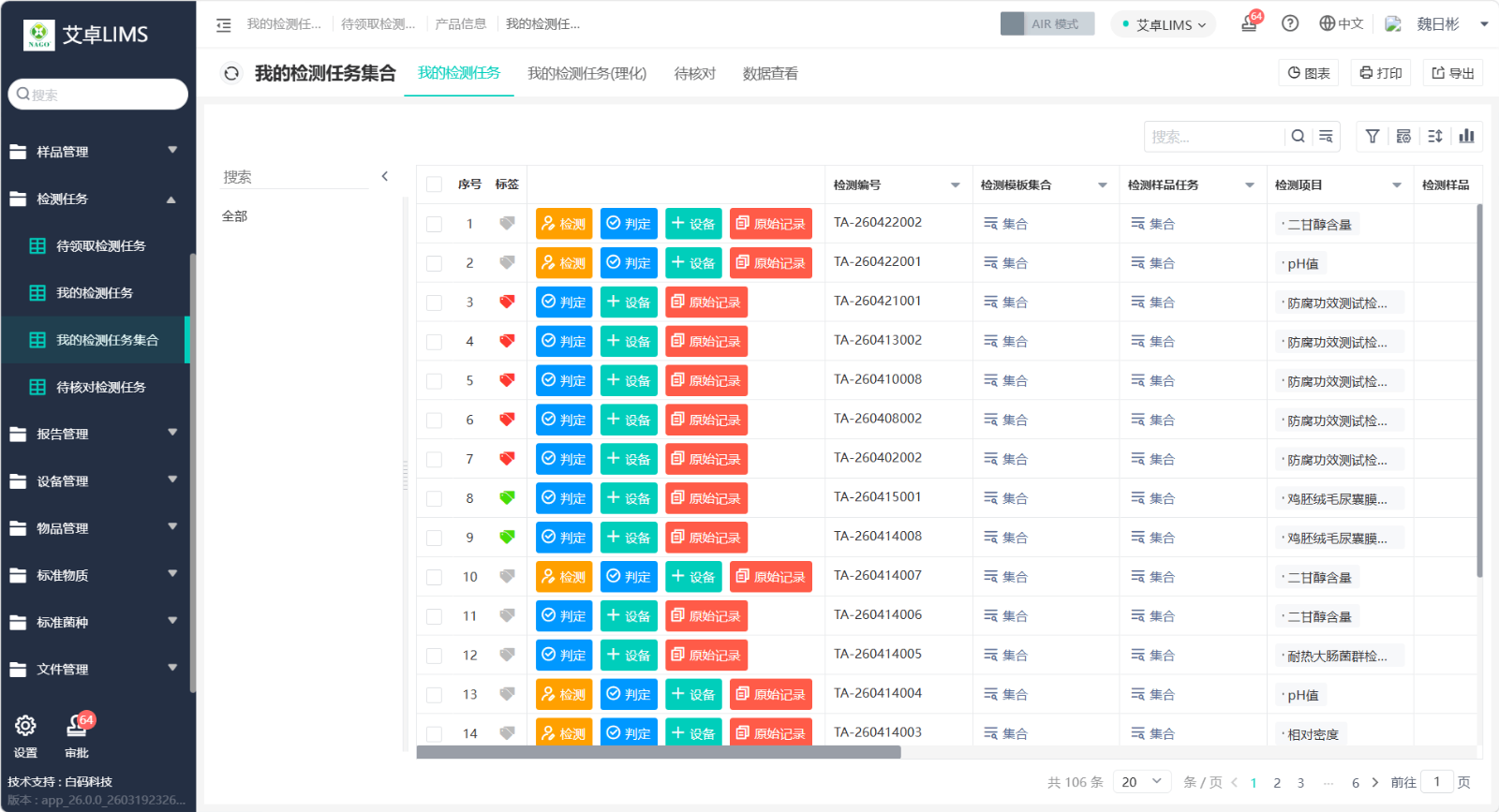Open the 20 条/页 page size dropdown
Image resolution: width=1499 pixels, height=812 pixels.
1142,782
